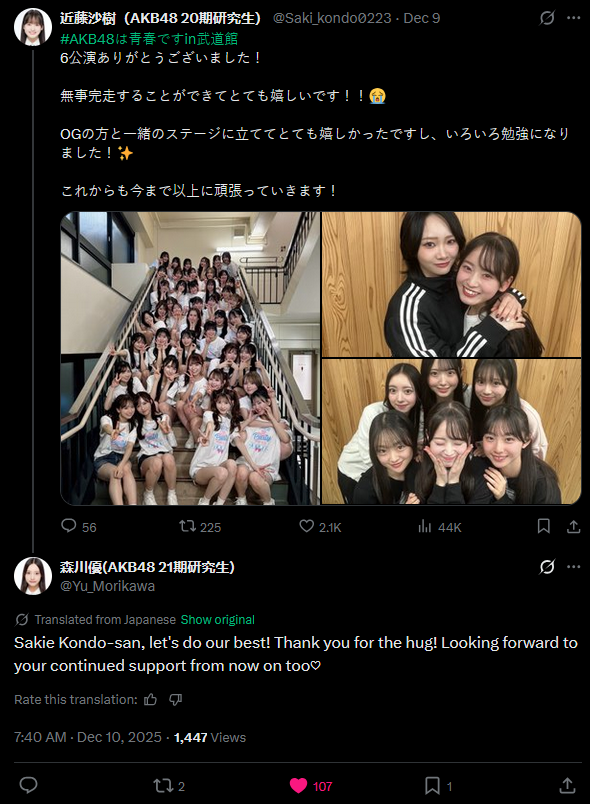Open @Yu_Morikawa profile handle
Viewport: 590px width, 804px height.
click(108, 586)
